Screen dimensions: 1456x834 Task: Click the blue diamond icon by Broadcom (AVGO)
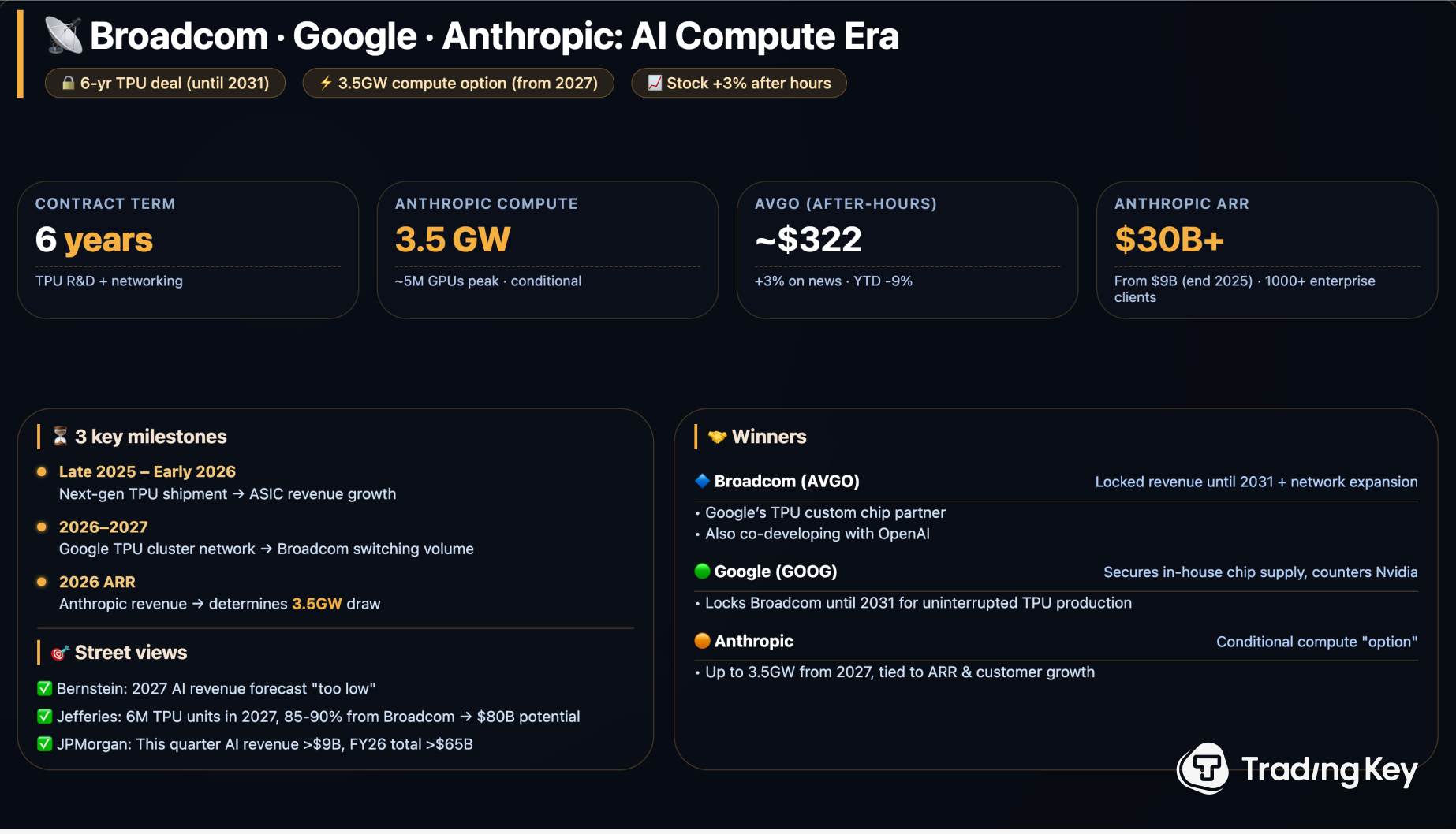pos(702,481)
